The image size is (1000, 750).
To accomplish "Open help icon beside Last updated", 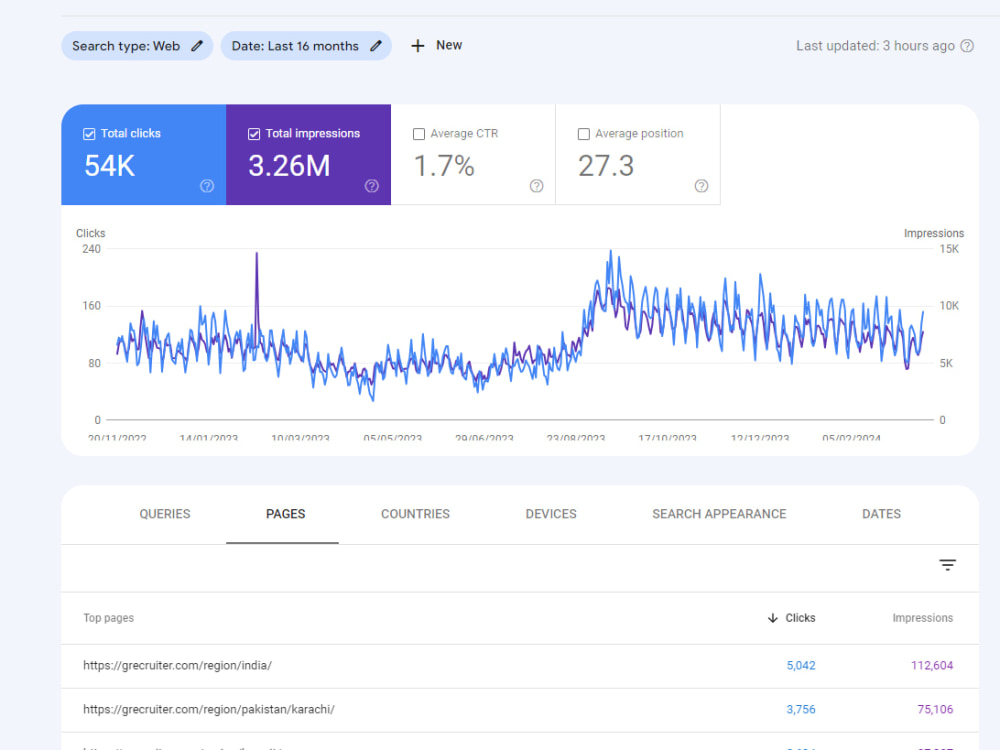I will click(967, 46).
